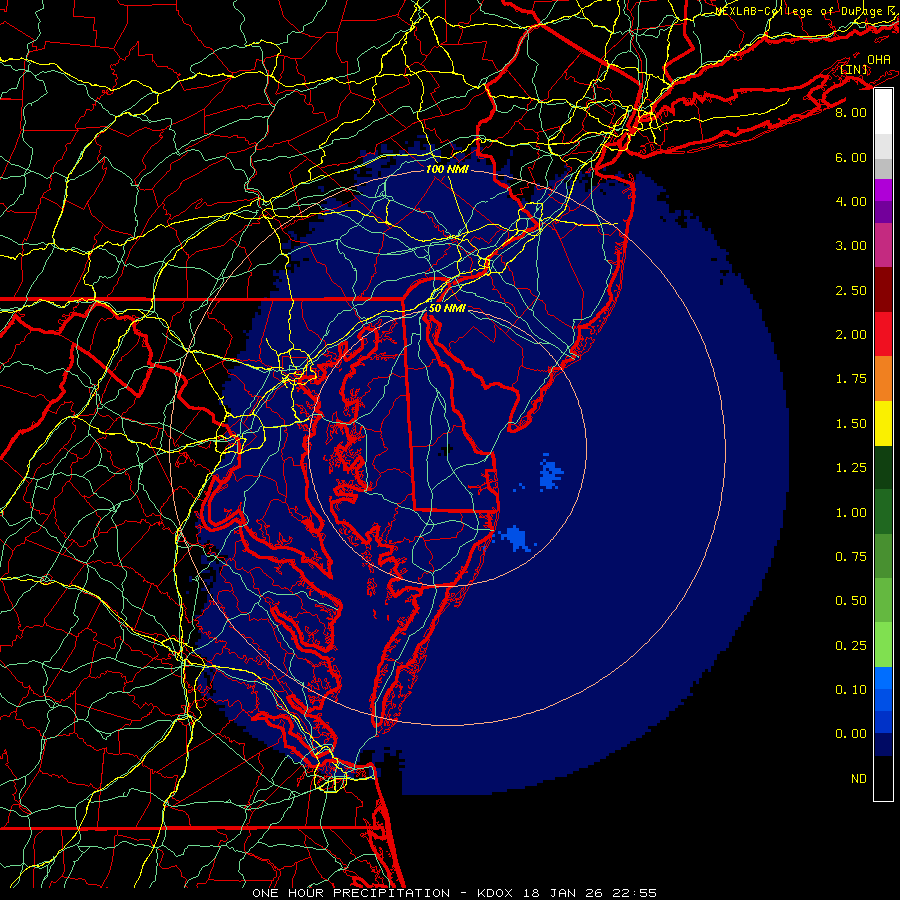Click the 6.00 legend value
Image resolution: width=900 pixels, height=900 pixels.
click(x=851, y=157)
